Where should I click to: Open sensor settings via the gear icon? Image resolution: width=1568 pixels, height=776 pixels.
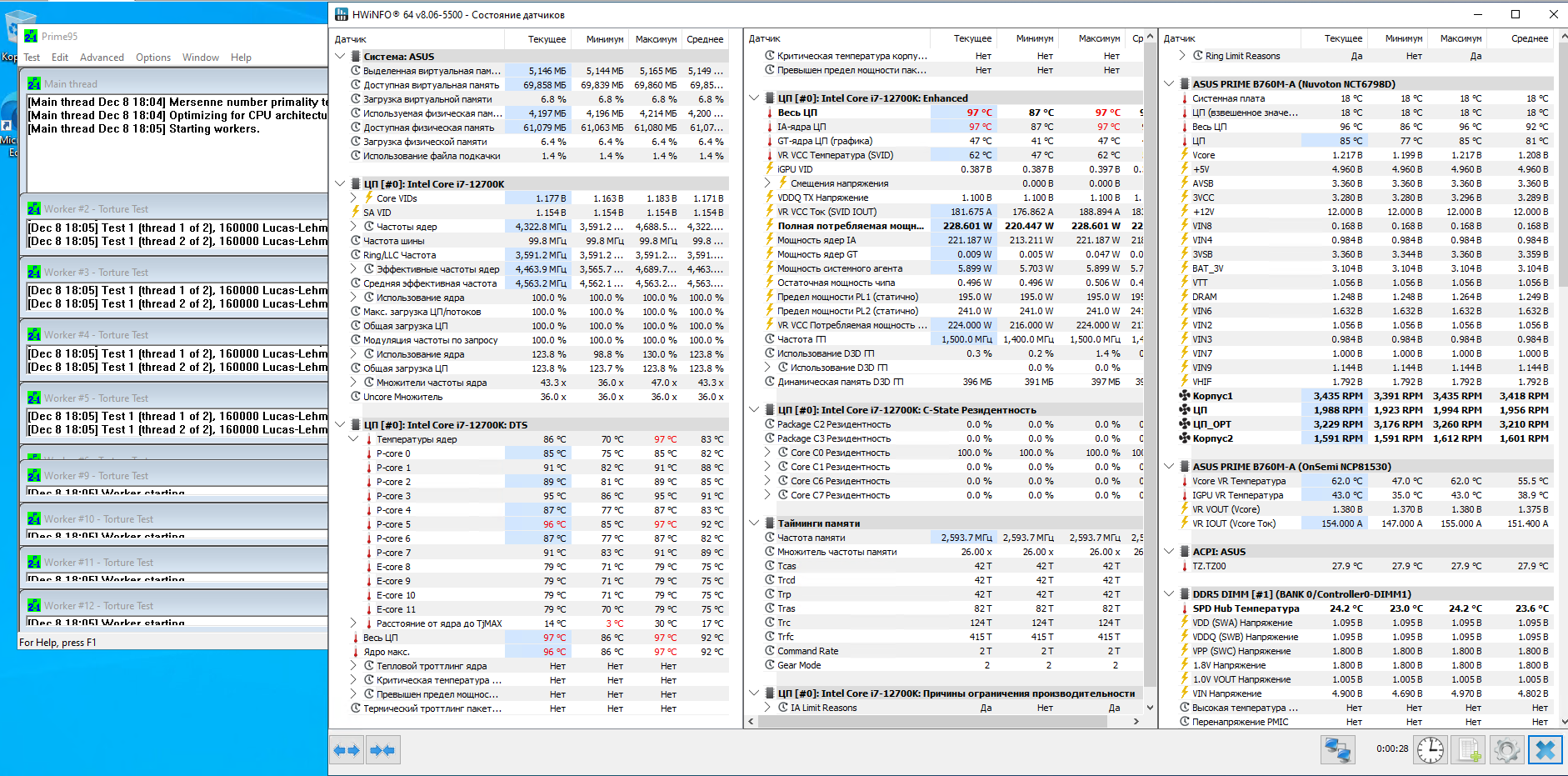tap(1507, 750)
